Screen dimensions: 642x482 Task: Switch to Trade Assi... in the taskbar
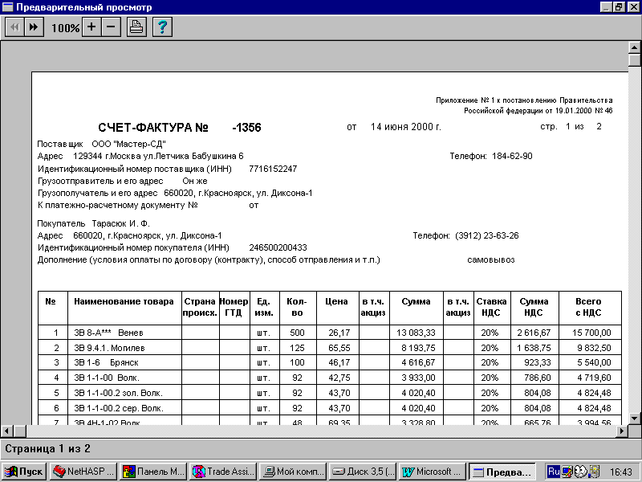(223, 472)
